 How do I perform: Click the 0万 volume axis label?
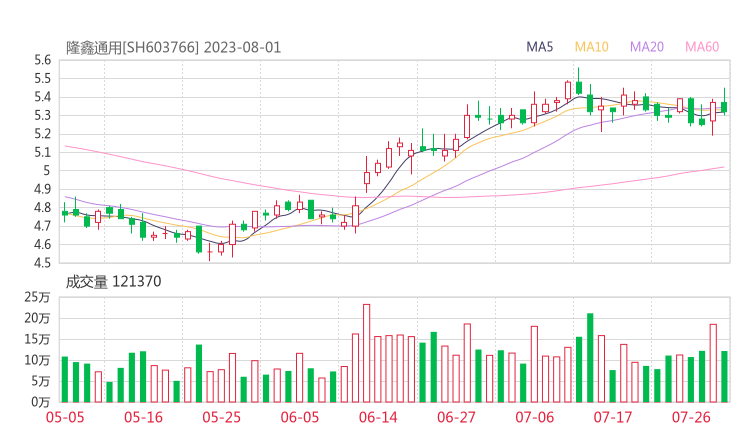41,402
